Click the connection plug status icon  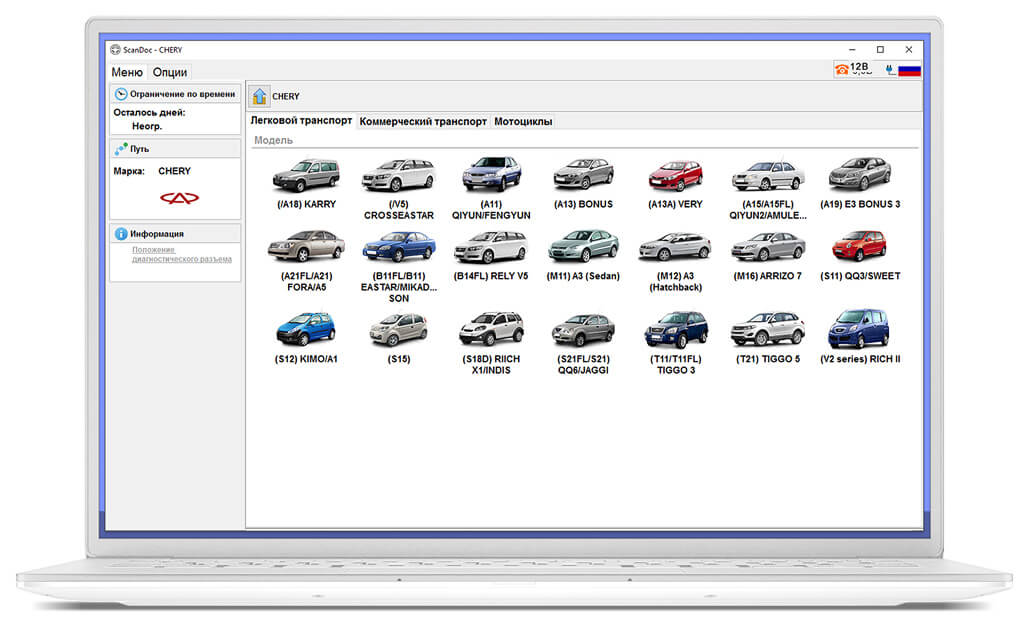[x=889, y=69]
